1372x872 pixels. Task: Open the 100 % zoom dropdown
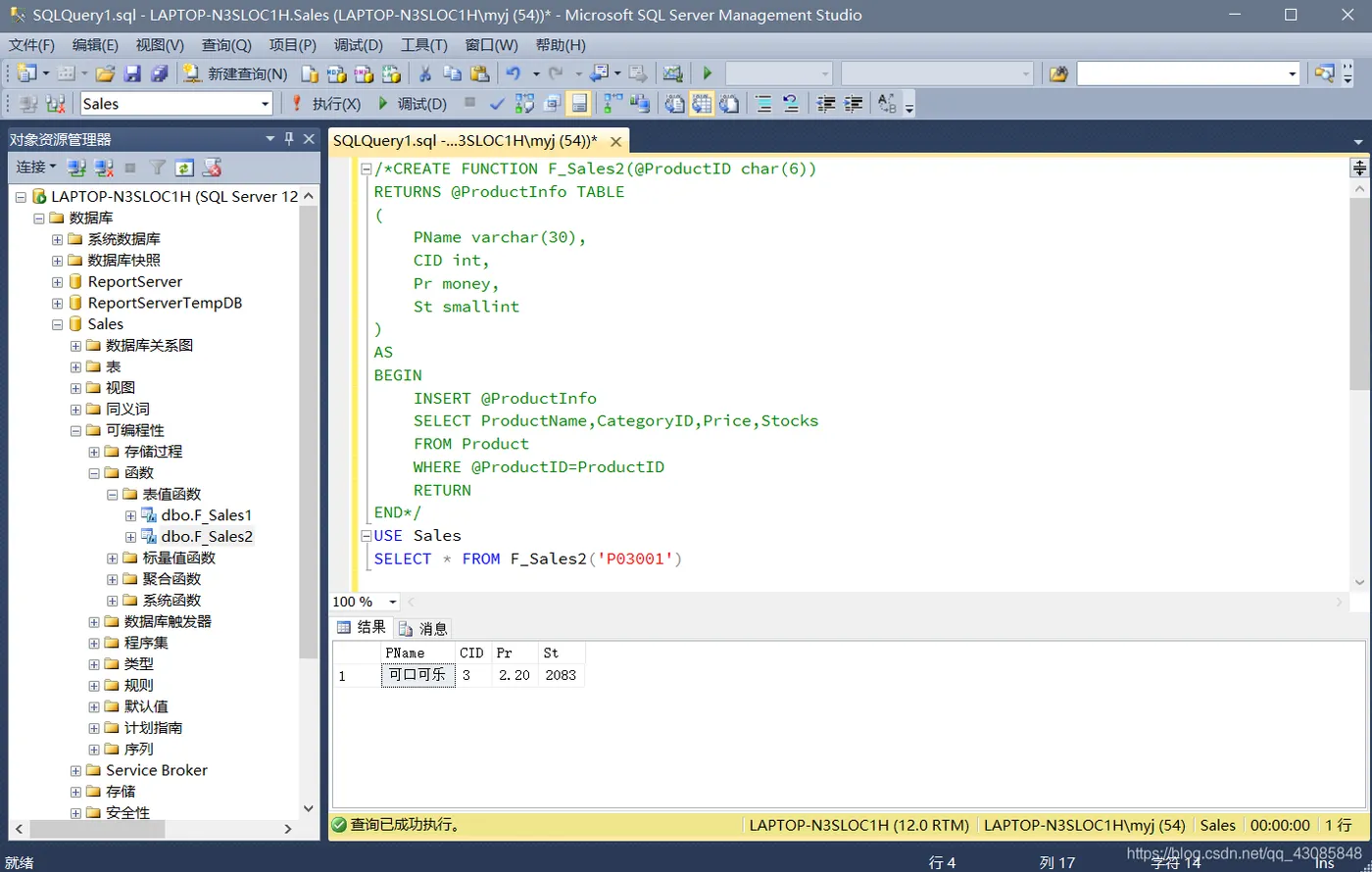click(x=393, y=602)
